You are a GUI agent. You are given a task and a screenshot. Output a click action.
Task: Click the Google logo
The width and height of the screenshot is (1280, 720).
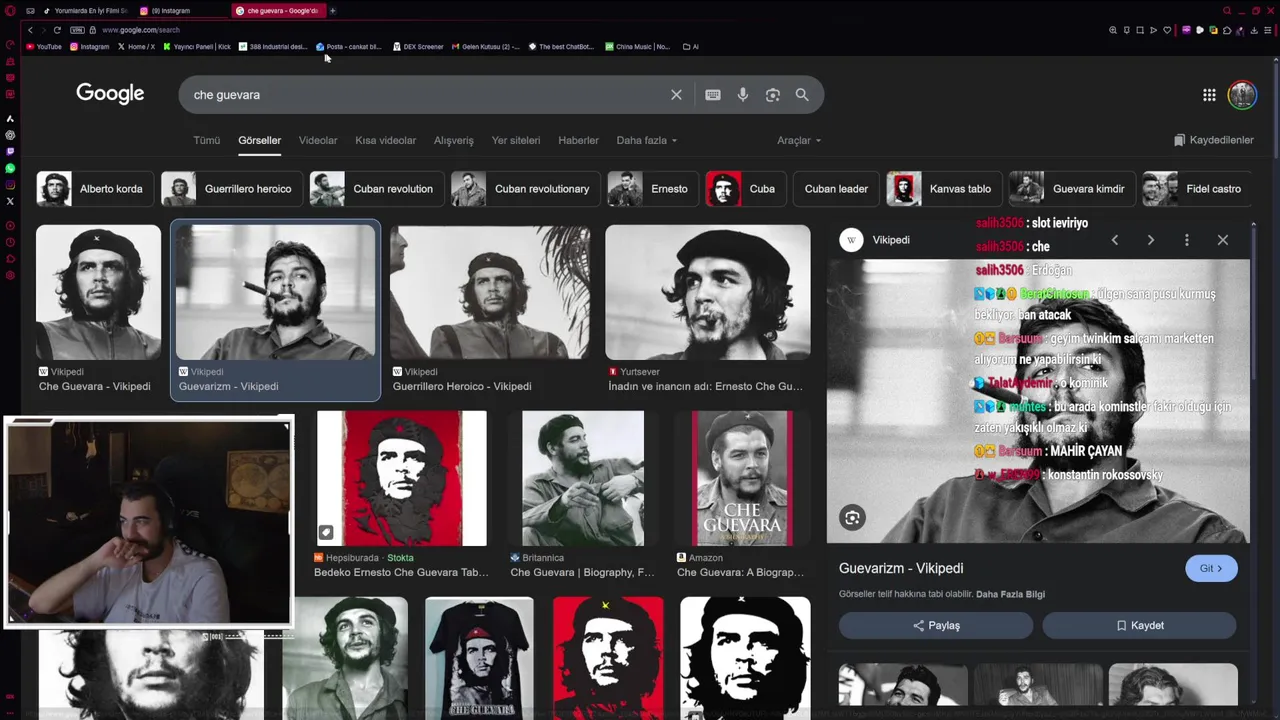pos(110,94)
